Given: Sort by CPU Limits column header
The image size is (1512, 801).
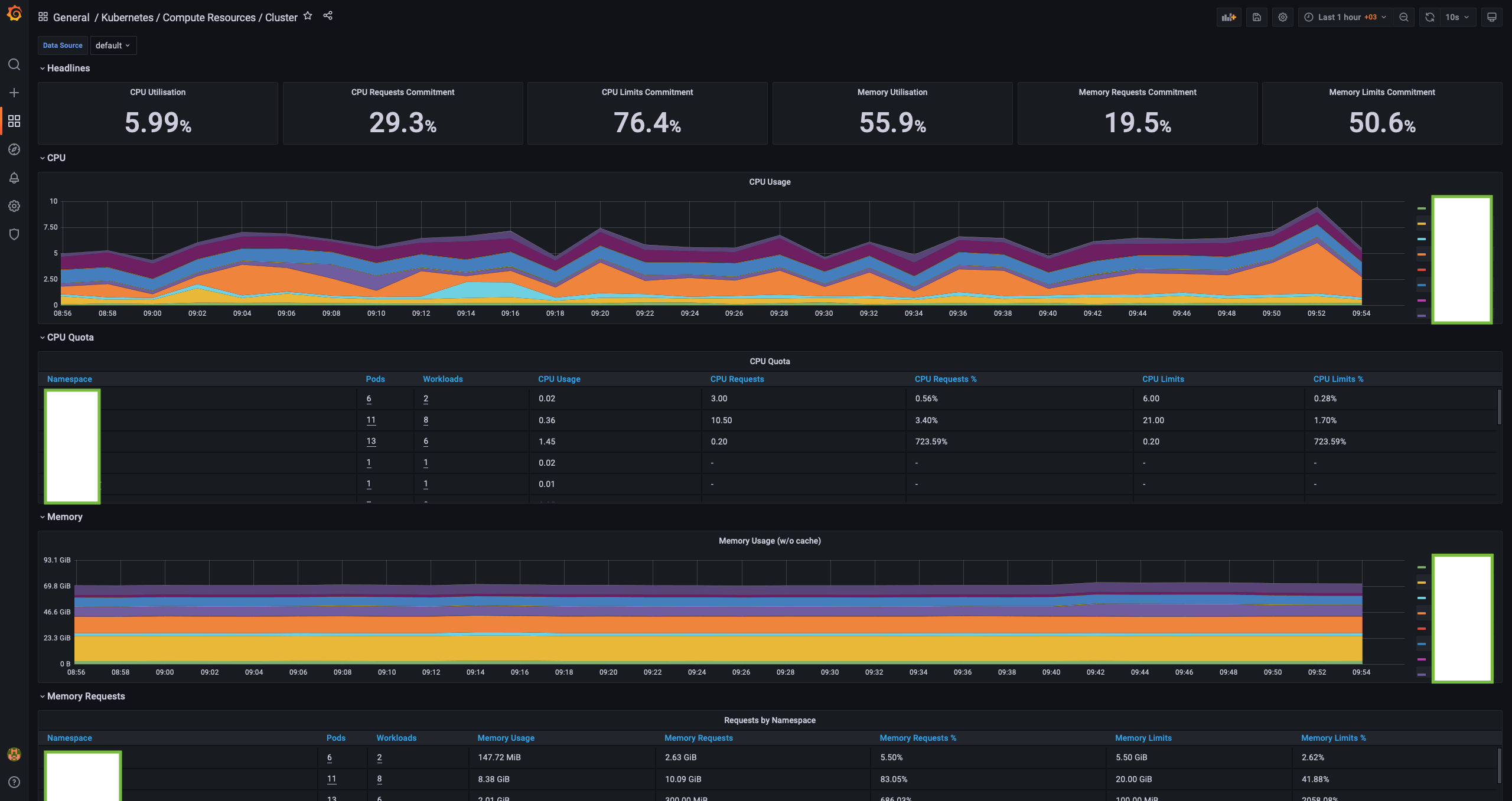Looking at the screenshot, I should click(x=1163, y=379).
